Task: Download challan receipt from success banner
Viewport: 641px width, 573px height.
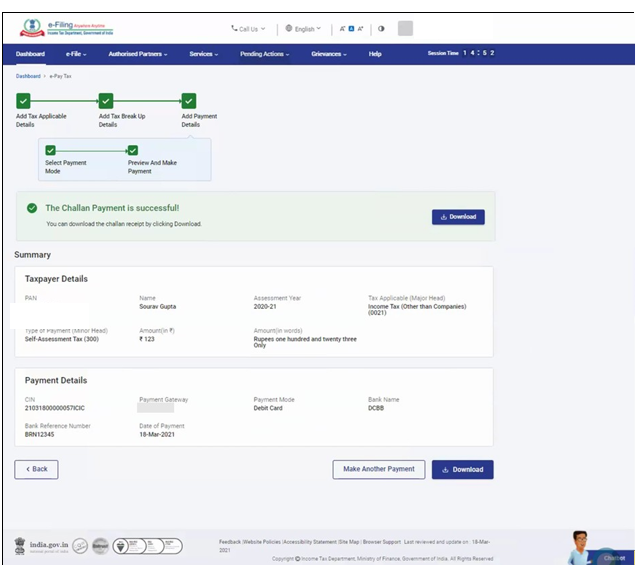Action: (457, 216)
